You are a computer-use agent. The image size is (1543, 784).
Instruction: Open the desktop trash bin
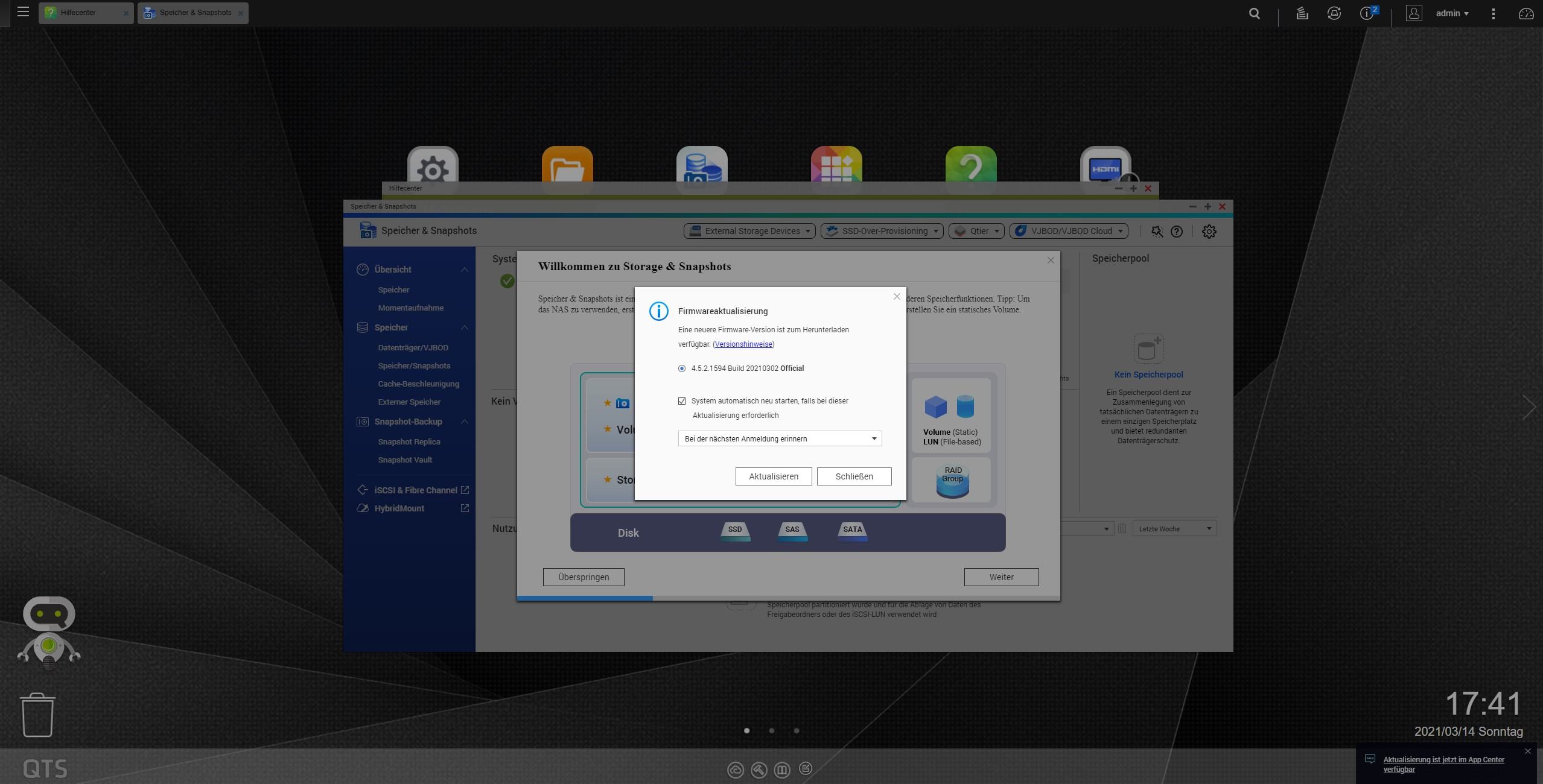coord(38,715)
